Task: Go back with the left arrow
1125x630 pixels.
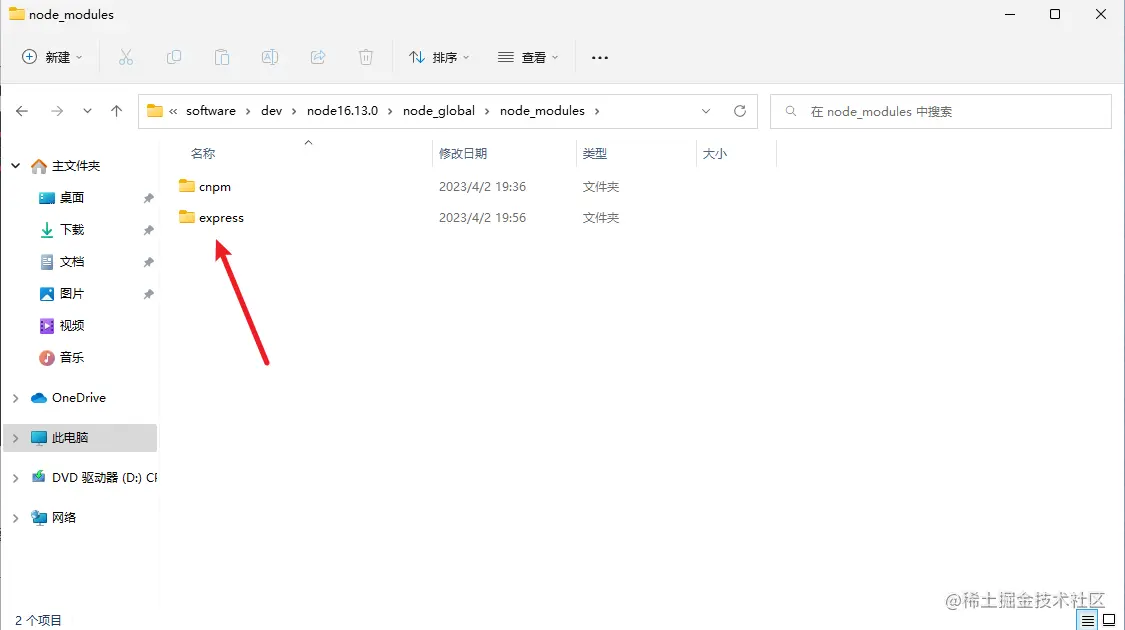Action: [22, 111]
